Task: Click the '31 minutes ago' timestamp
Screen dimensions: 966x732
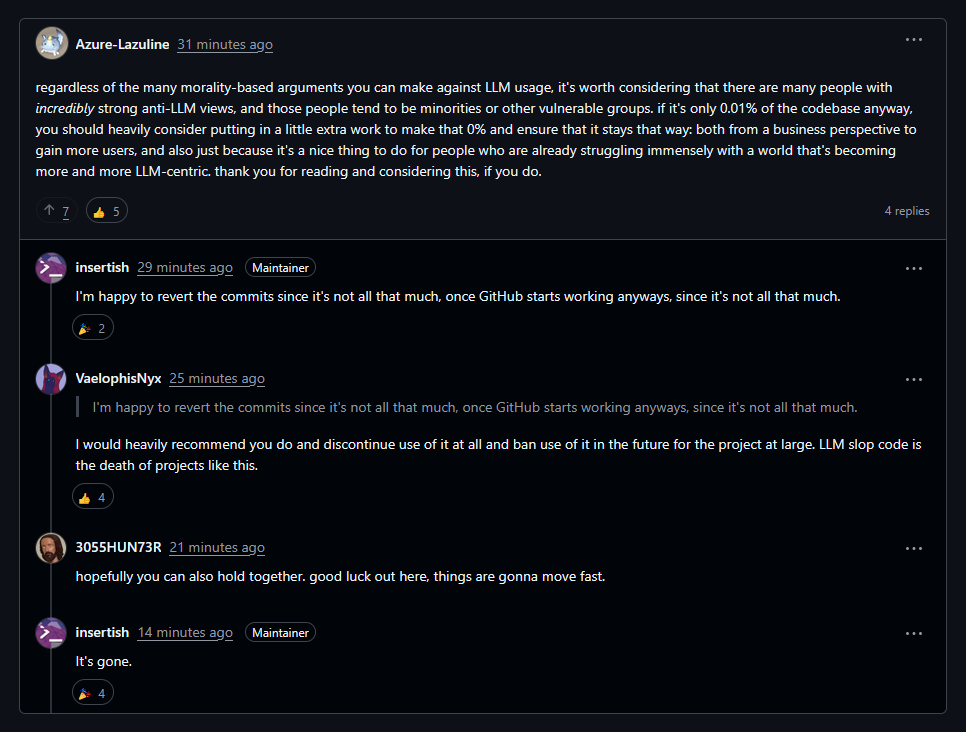Action: [x=225, y=44]
